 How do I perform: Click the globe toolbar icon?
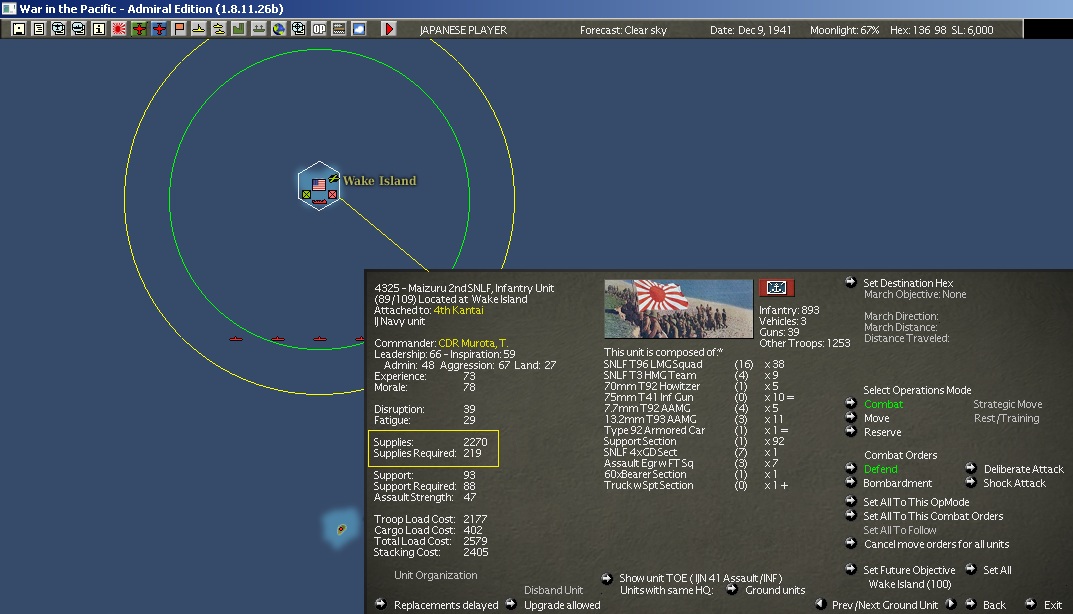pos(279,29)
